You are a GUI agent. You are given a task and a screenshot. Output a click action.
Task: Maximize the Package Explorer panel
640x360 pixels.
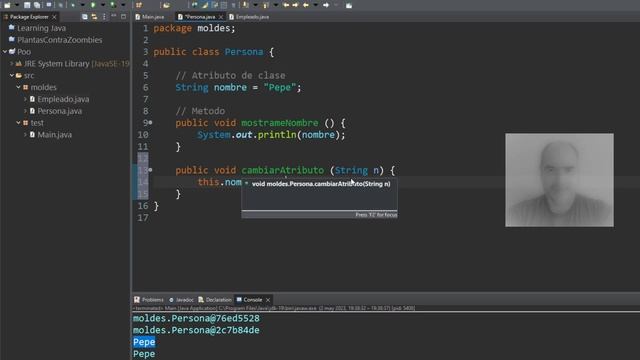point(123,17)
